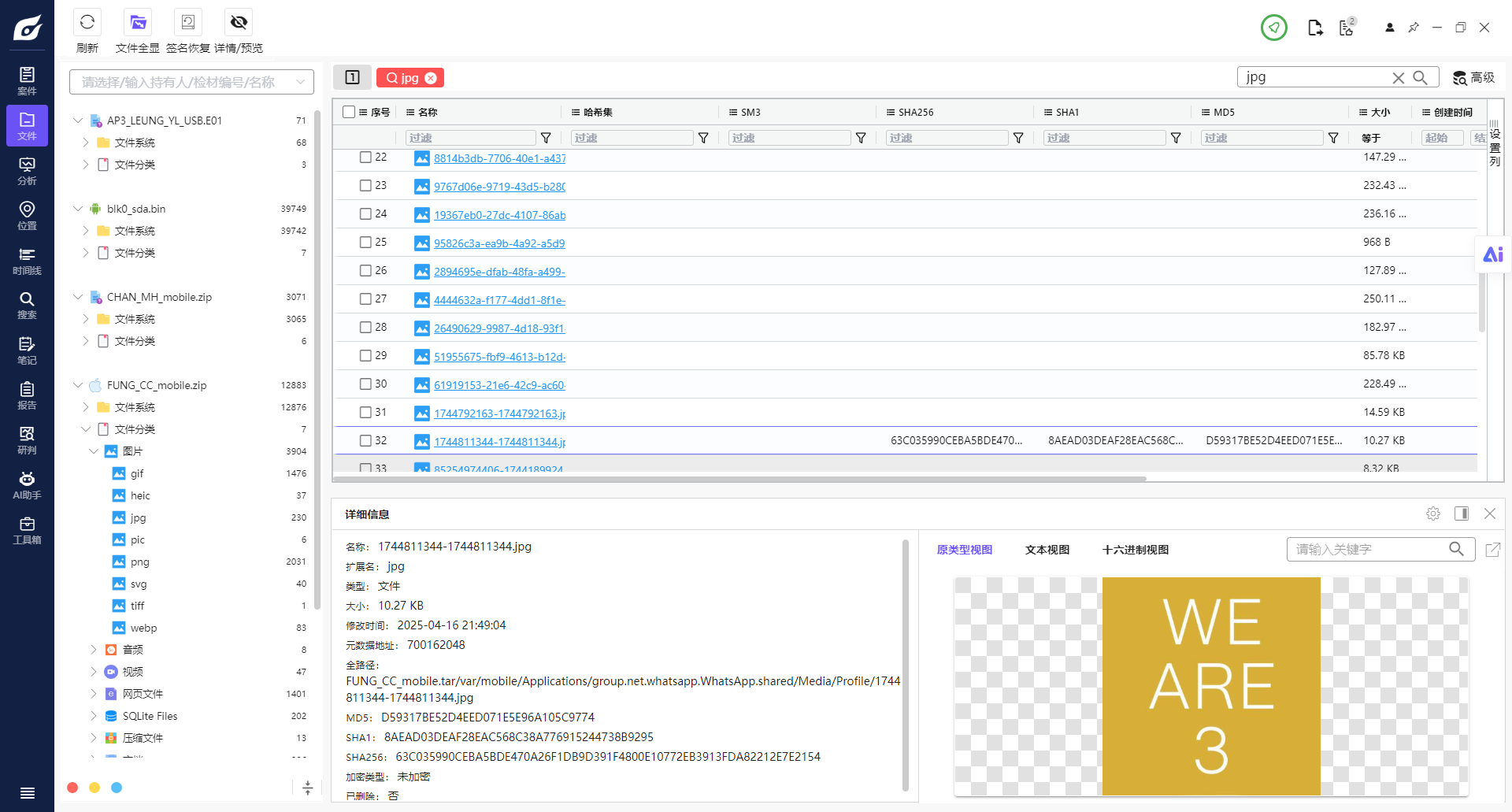Switch to 十六进制视图 tab

tap(1136, 550)
